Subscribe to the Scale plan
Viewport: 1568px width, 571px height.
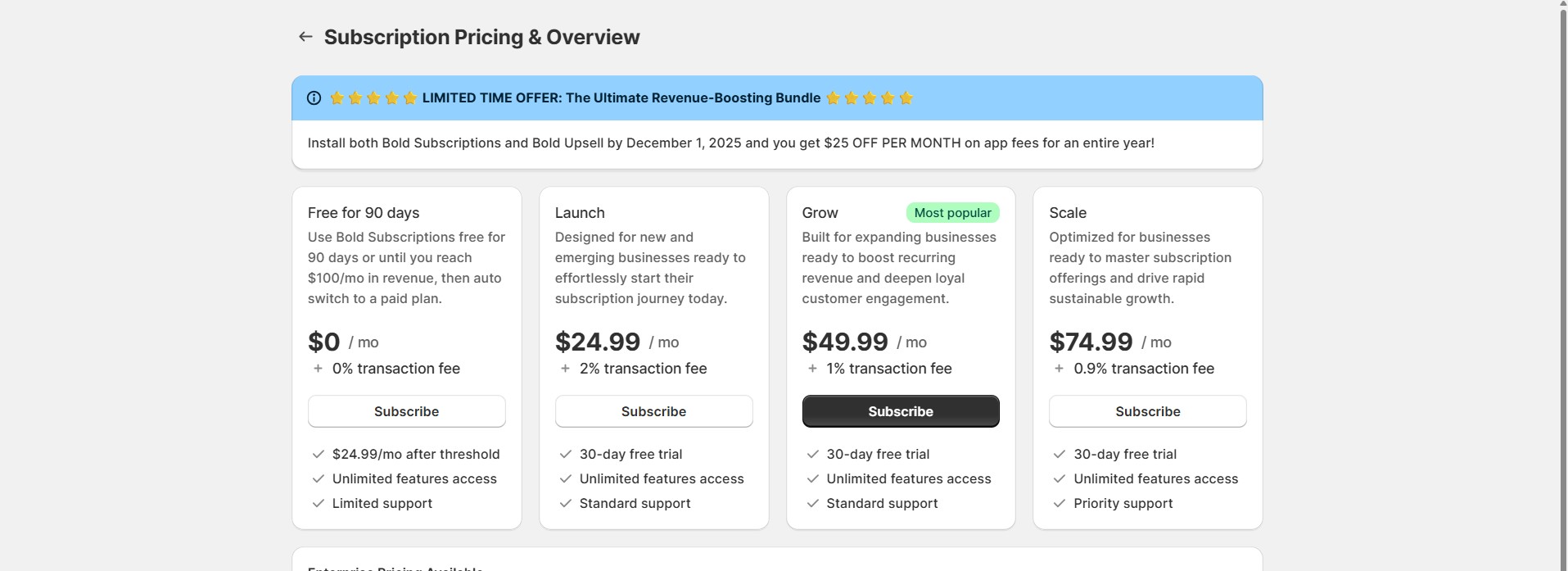click(1147, 411)
